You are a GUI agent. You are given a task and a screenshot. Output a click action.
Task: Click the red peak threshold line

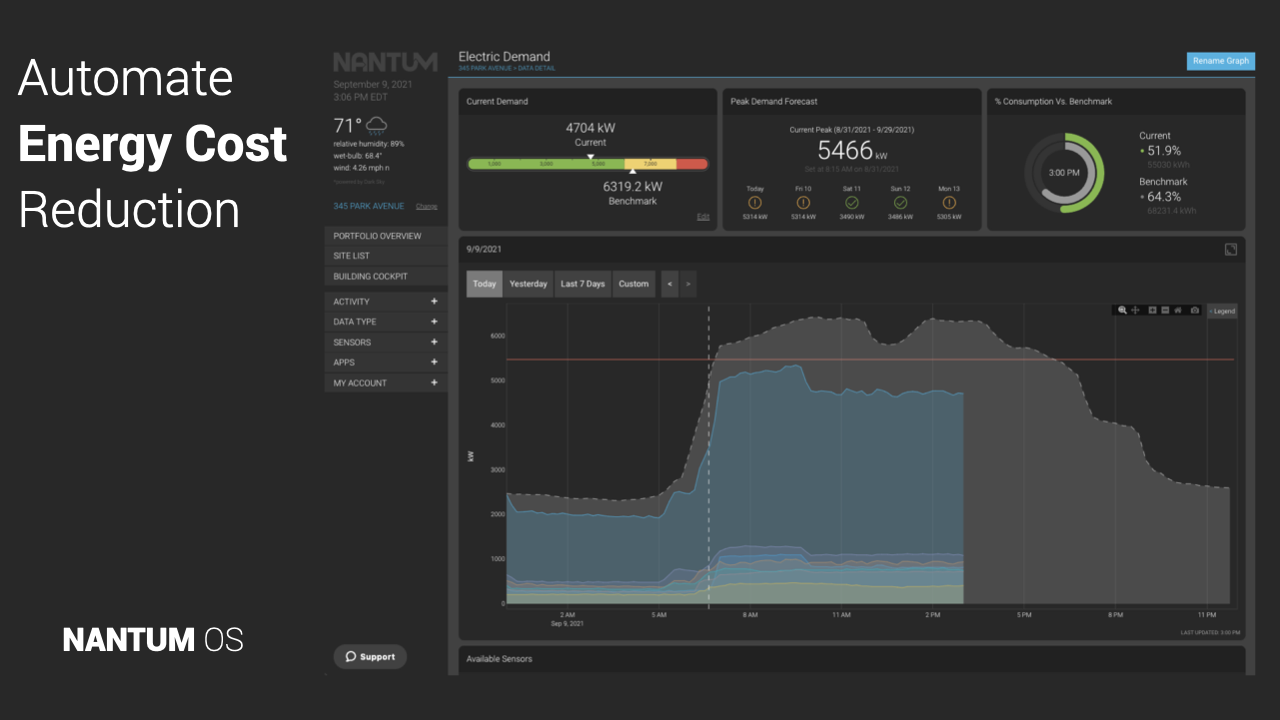click(x=870, y=359)
